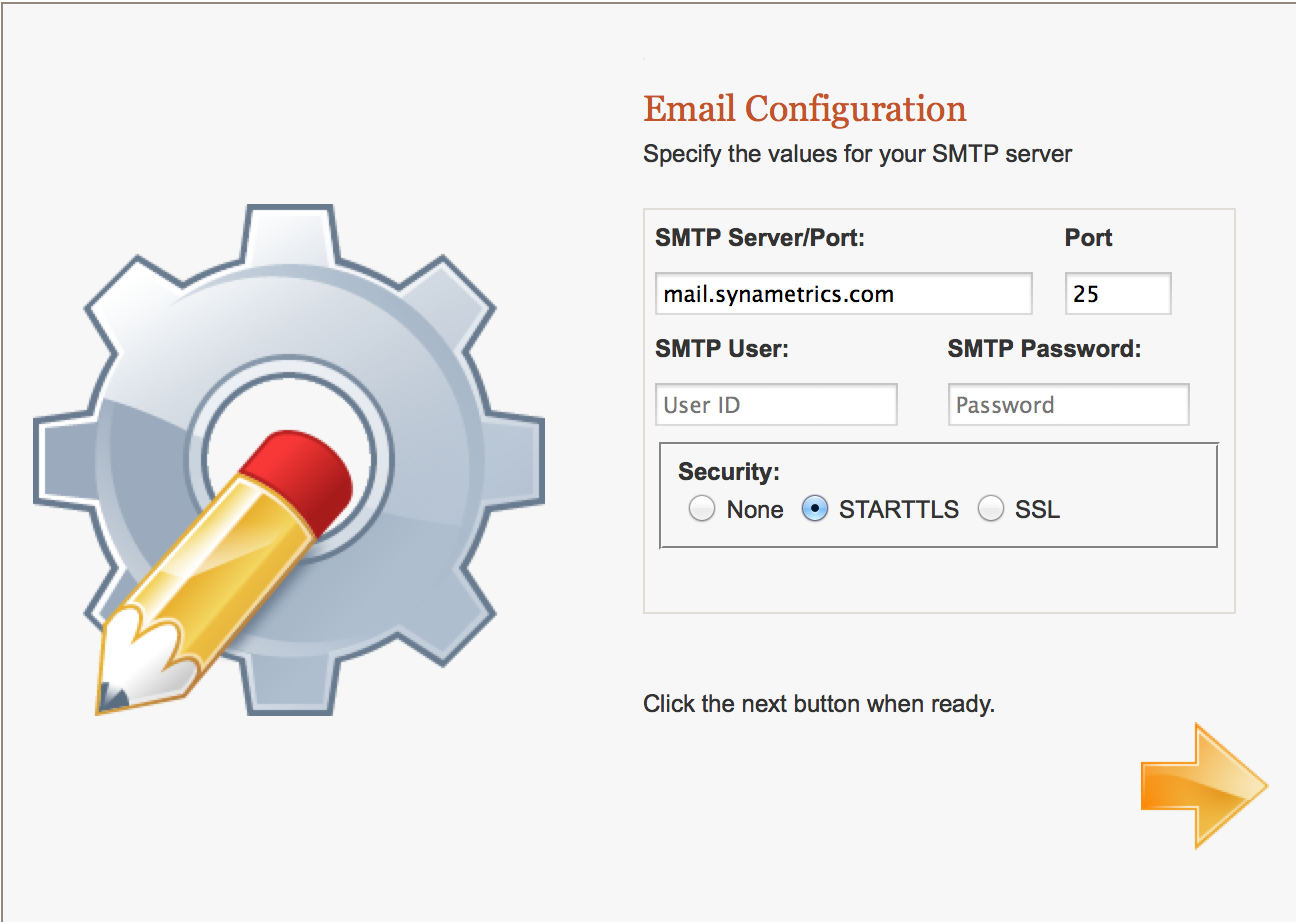Click the Port field showing 25
Screen dimensions: 1296x922
coord(1118,294)
